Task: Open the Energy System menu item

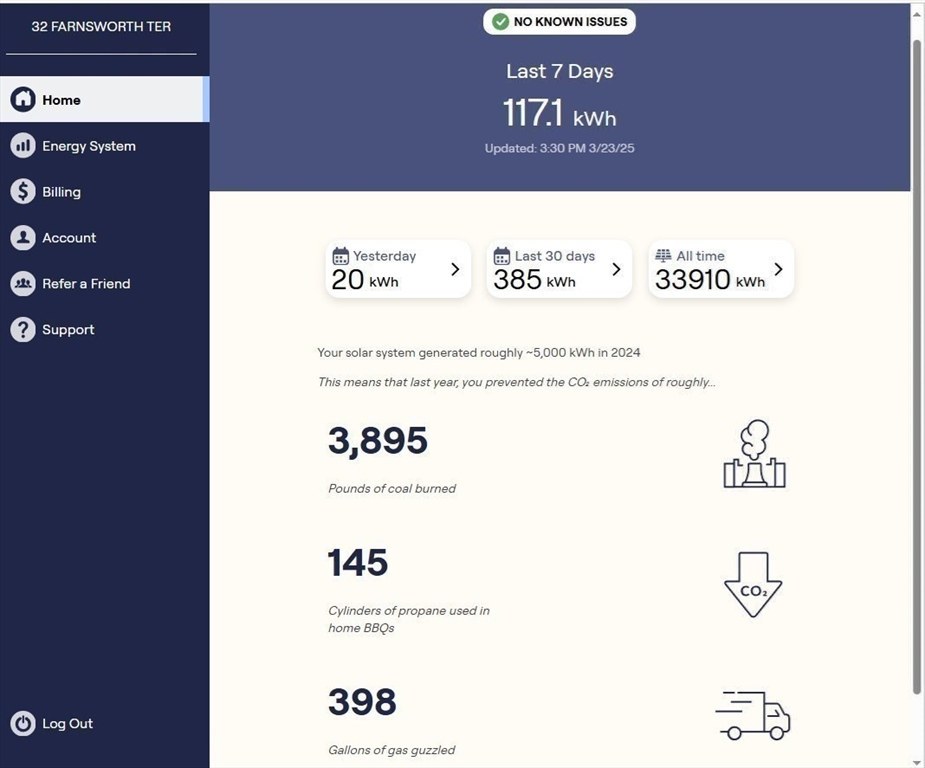Action: pyautogui.click(x=104, y=145)
